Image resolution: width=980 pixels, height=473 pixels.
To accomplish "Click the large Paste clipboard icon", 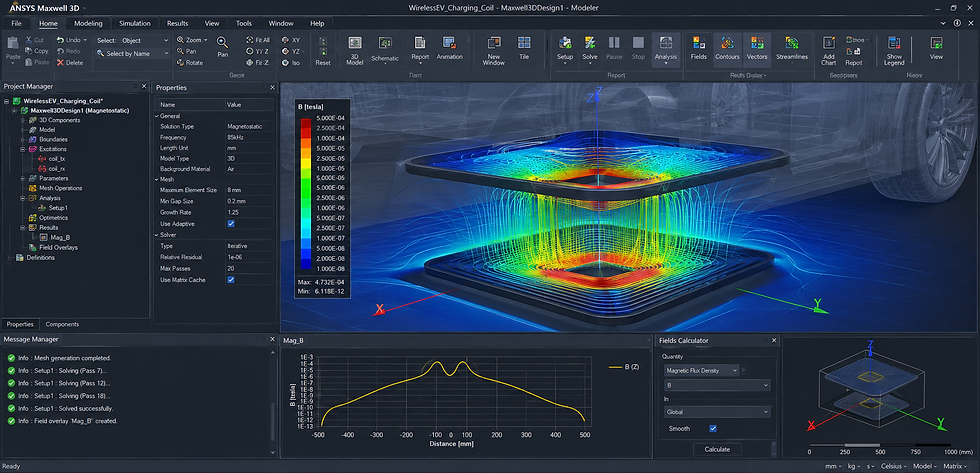I will pos(12,43).
